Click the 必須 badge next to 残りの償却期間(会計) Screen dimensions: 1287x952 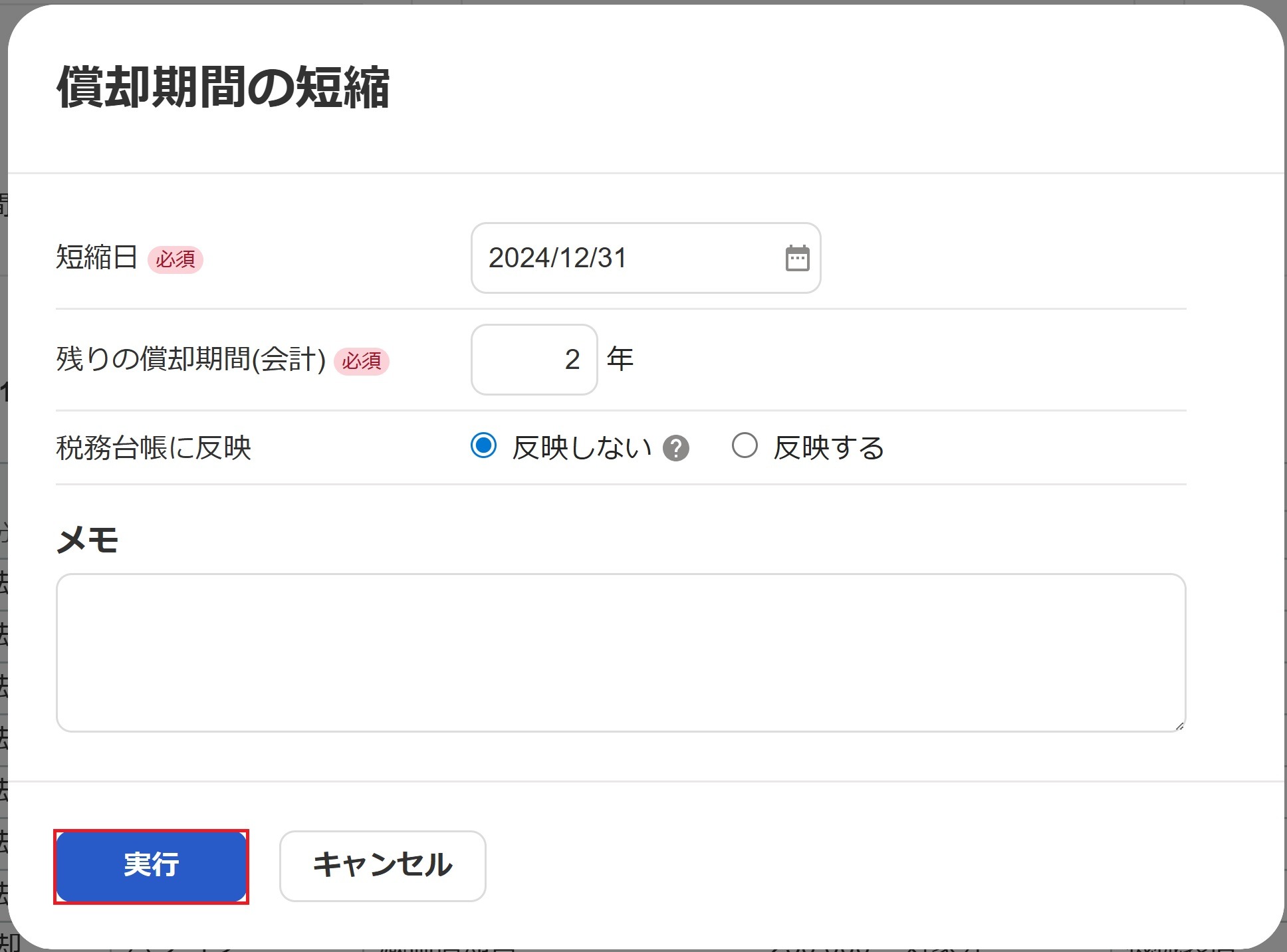(362, 361)
